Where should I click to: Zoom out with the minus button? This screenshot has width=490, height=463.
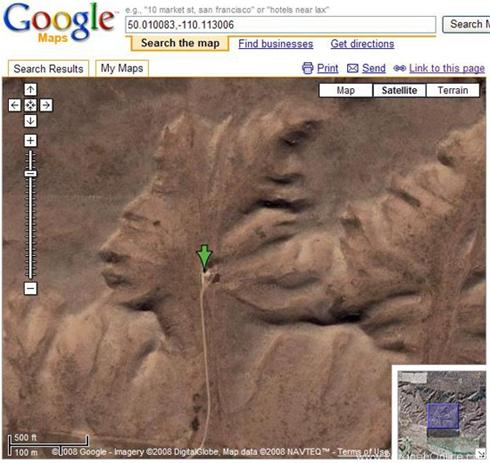[30, 288]
